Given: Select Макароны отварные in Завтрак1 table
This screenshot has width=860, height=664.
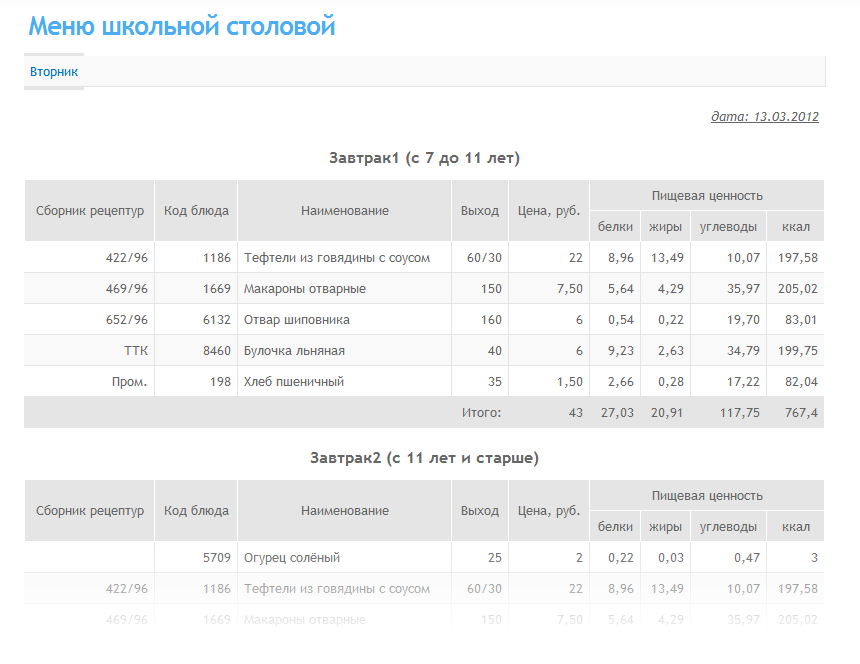Looking at the screenshot, I should click(304, 289).
